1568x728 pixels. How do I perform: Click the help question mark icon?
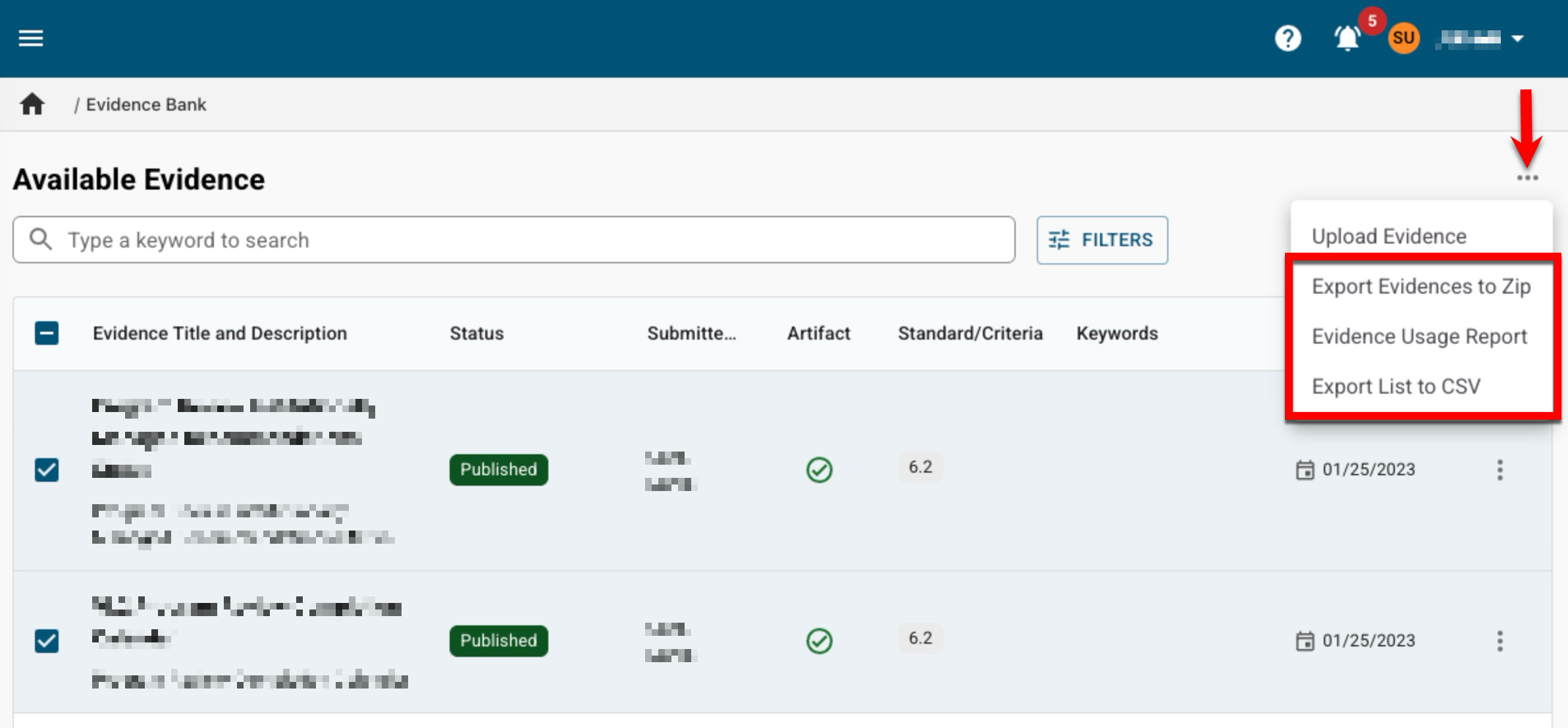tap(1287, 38)
